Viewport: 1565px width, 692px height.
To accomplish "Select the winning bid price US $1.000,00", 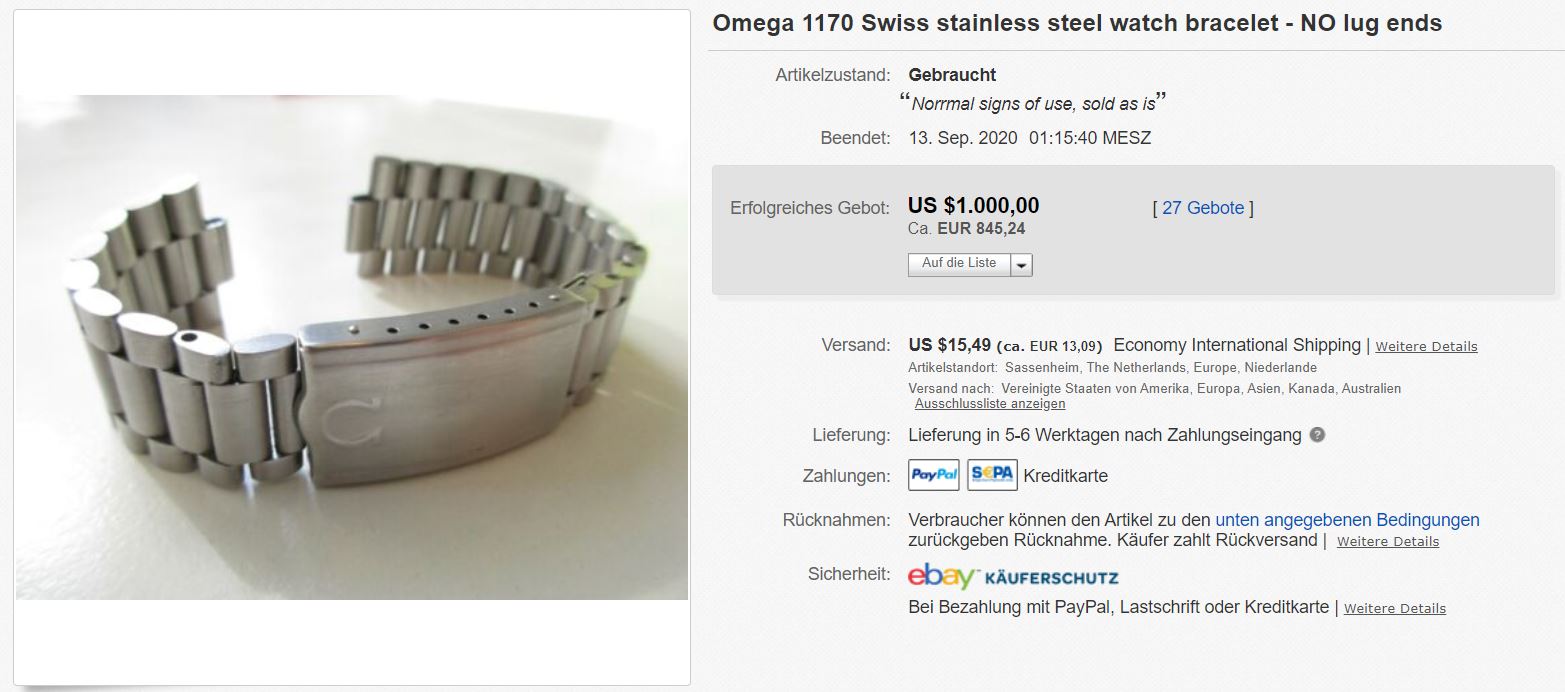I will 973,206.
